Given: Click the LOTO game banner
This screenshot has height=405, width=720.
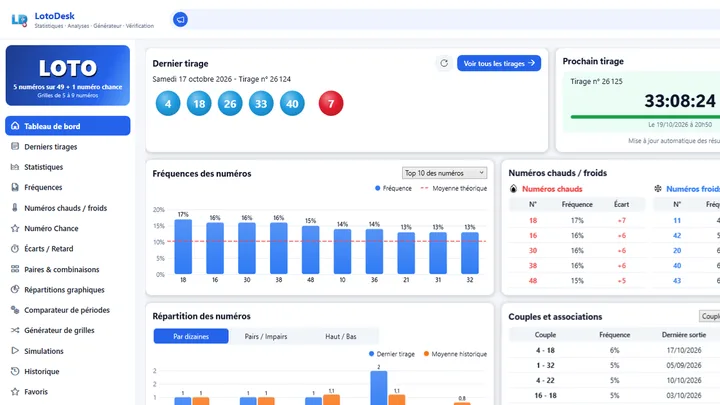Looking at the screenshot, I should (x=68, y=75).
